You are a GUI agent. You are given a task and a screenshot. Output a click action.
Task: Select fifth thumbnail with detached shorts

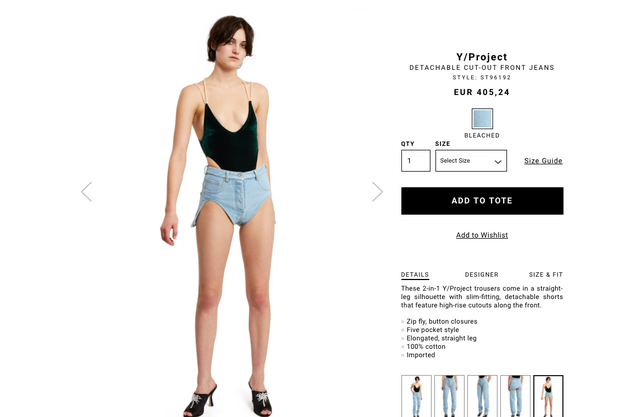point(548,396)
